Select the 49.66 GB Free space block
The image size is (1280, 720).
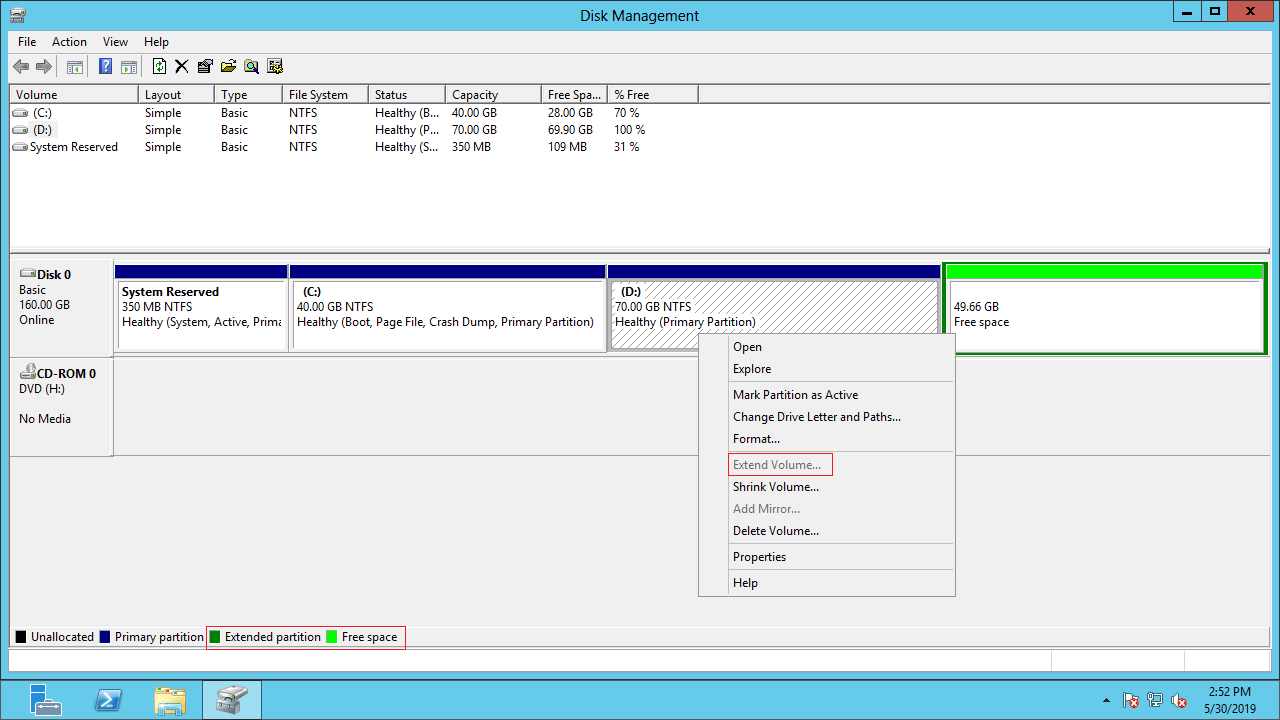tap(1105, 314)
